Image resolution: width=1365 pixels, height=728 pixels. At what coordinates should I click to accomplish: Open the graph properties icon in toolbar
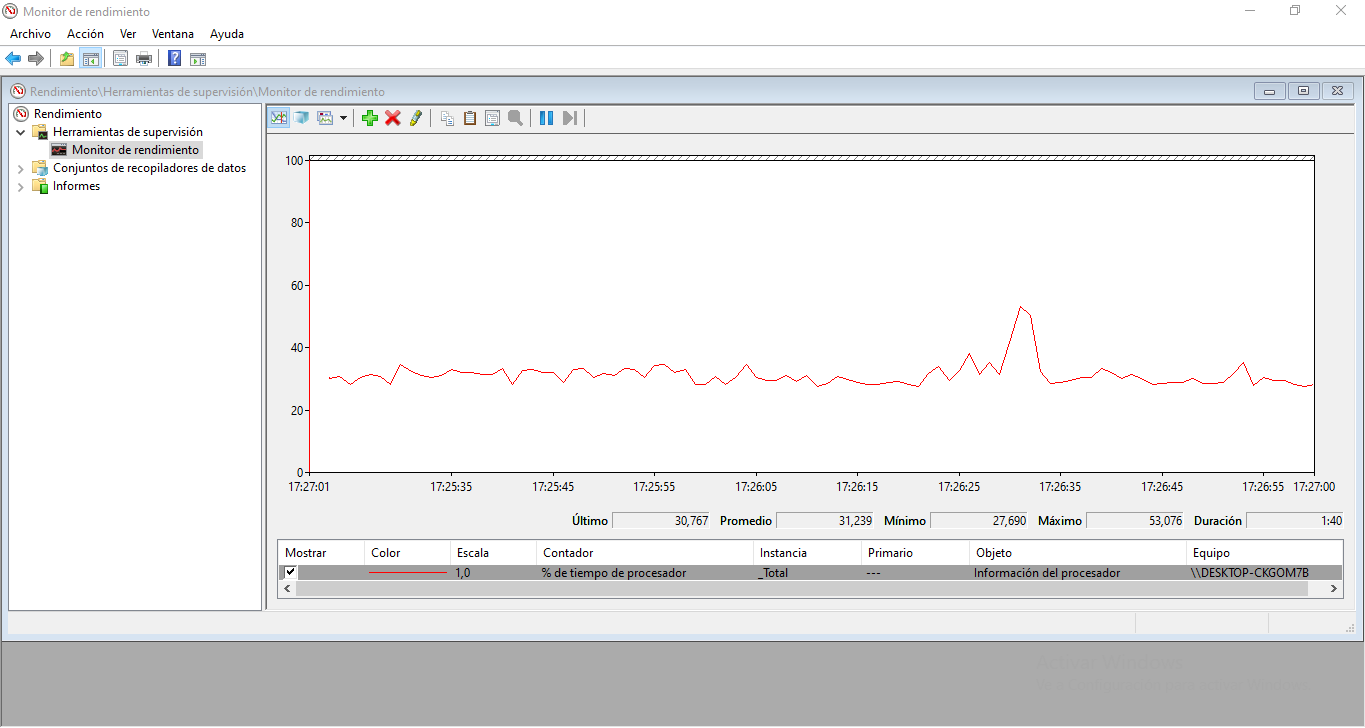pyautogui.click(x=492, y=118)
